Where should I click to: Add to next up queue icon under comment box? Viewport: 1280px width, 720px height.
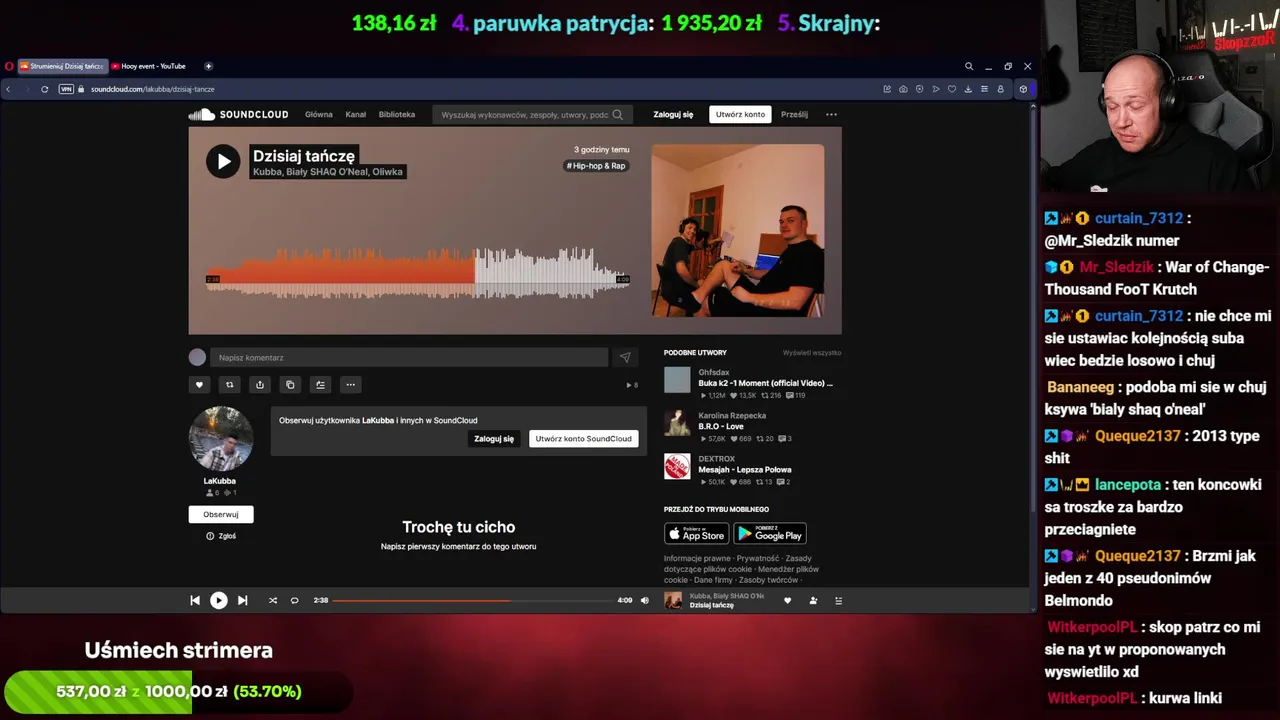click(320, 384)
